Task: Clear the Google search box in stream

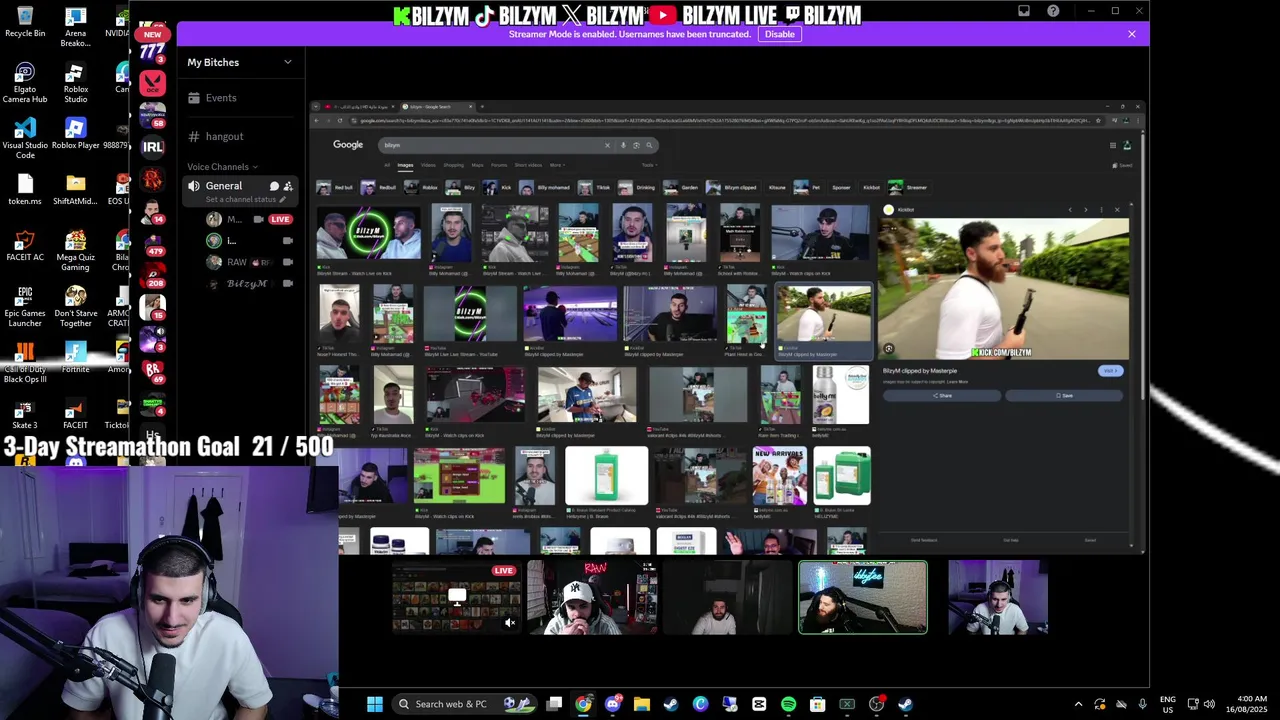Action: click(x=606, y=145)
